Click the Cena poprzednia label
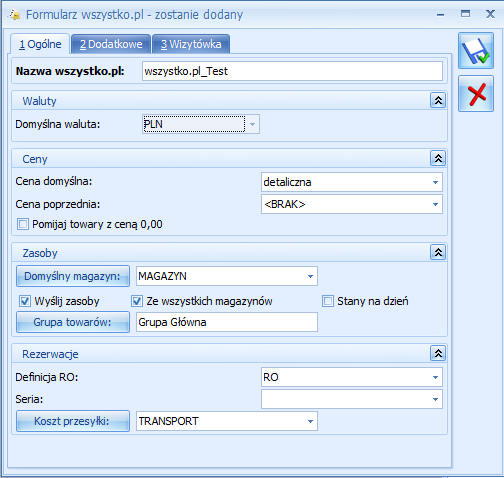Screen dimensions: 504x478 pyautogui.click(x=58, y=204)
